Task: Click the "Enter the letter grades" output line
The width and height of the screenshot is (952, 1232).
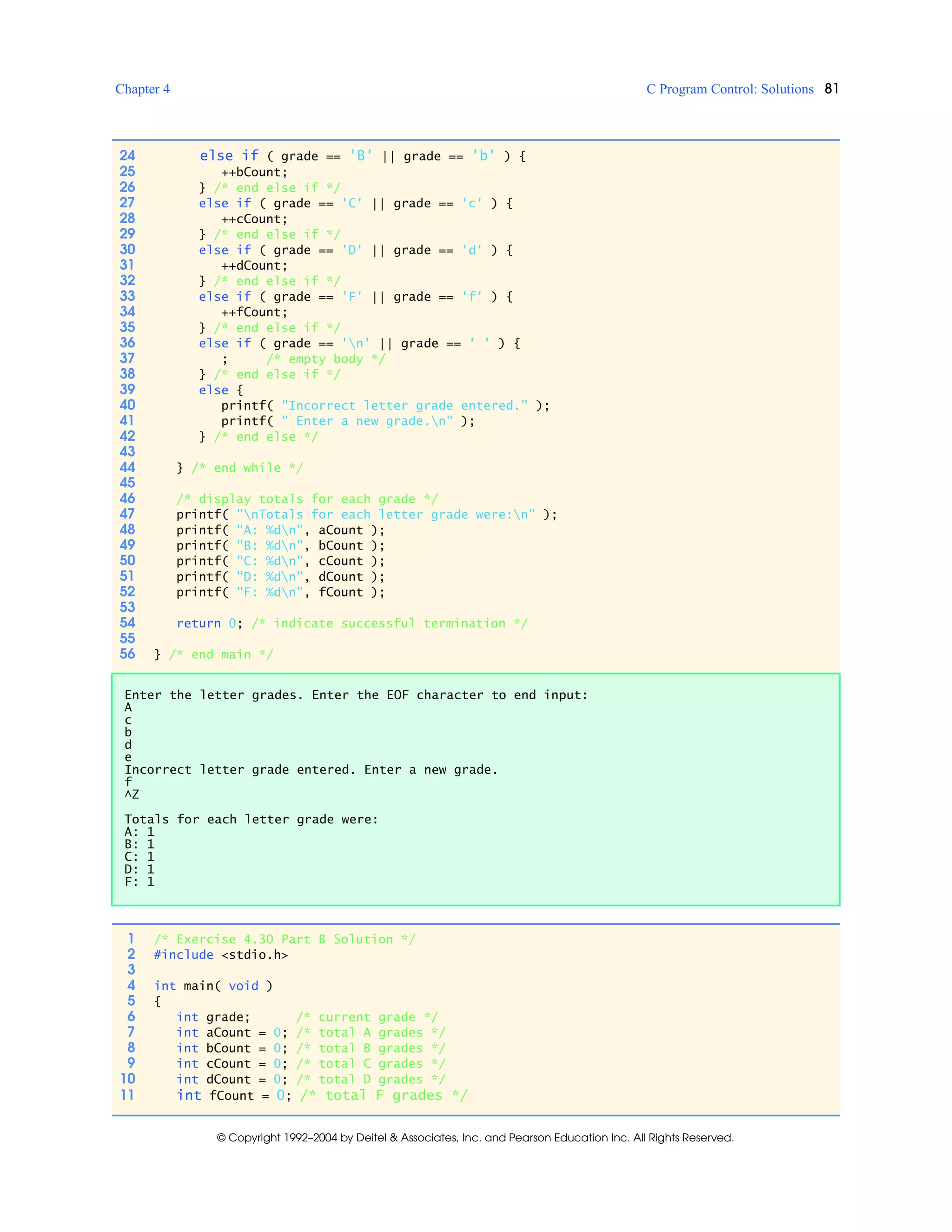Action: pyautogui.click(x=356, y=695)
